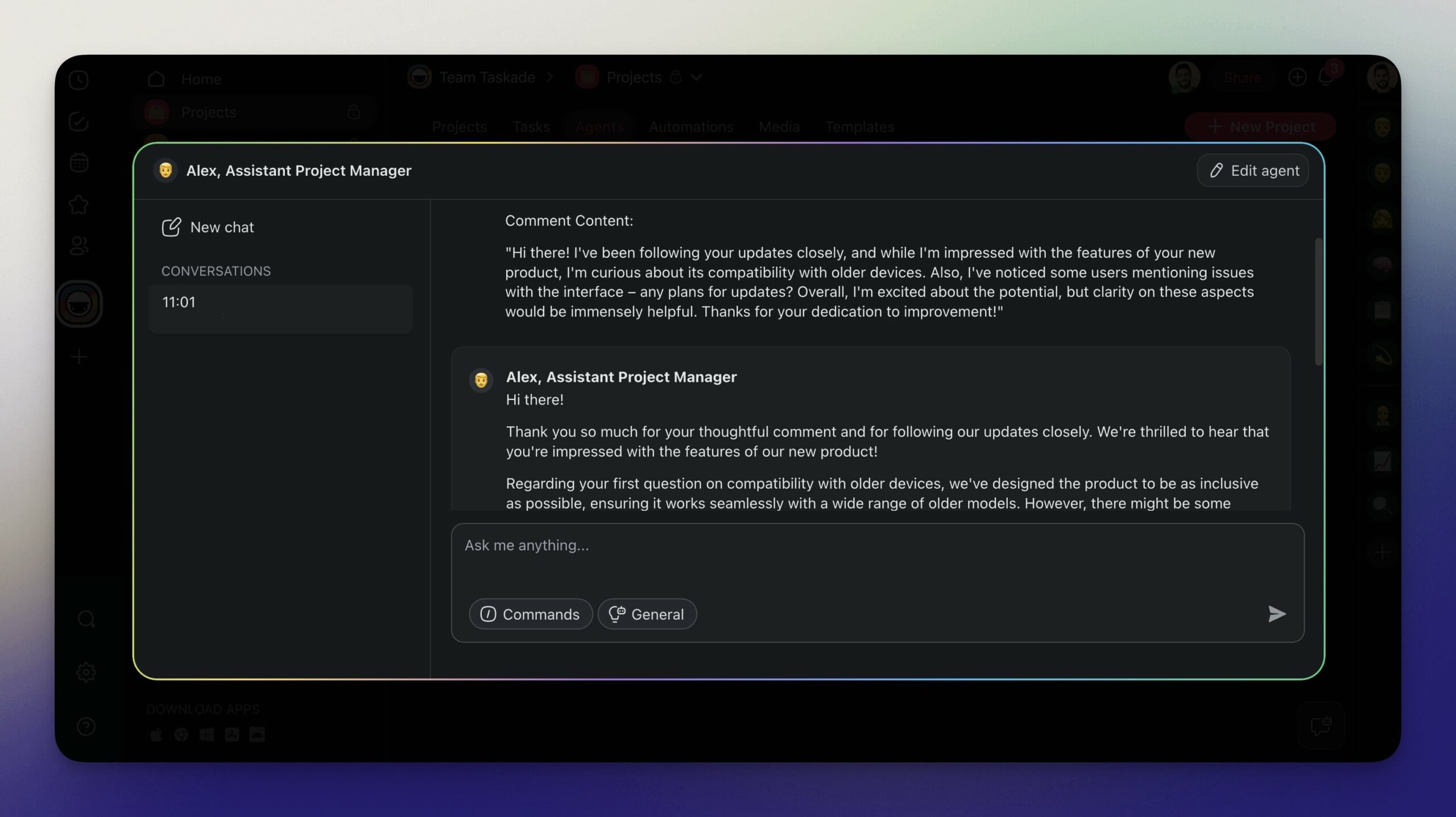Click the send message arrow icon
Image resolution: width=1456 pixels, height=817 pixels.
click(1276, 614)
